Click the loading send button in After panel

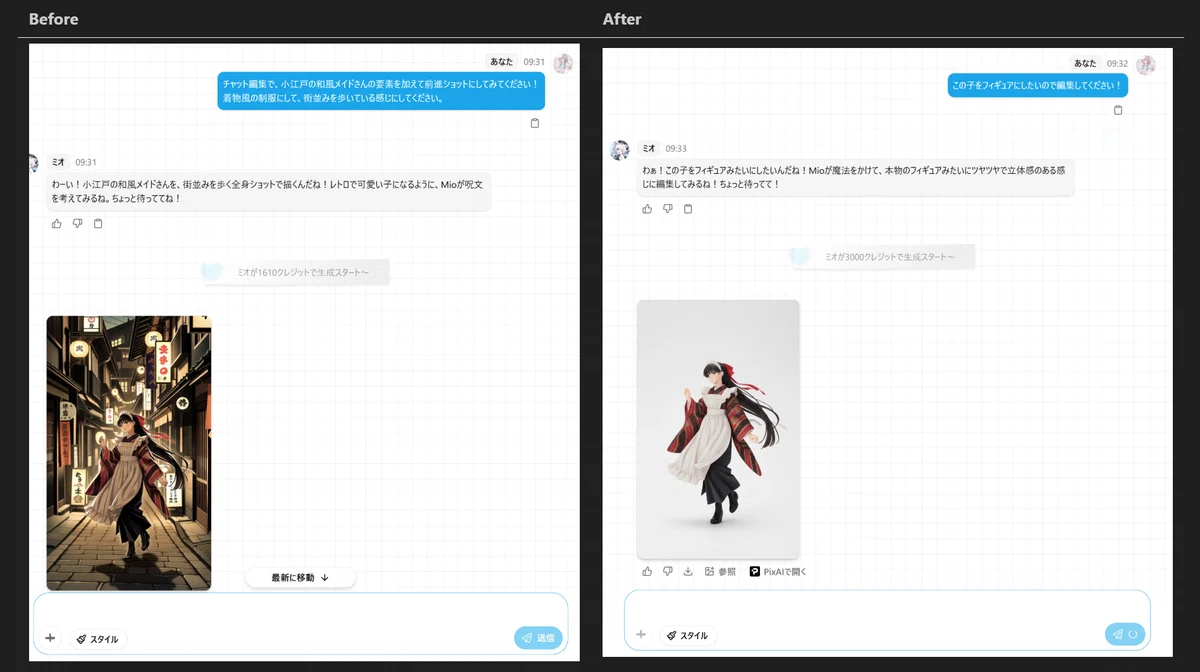pos(1125,634)
